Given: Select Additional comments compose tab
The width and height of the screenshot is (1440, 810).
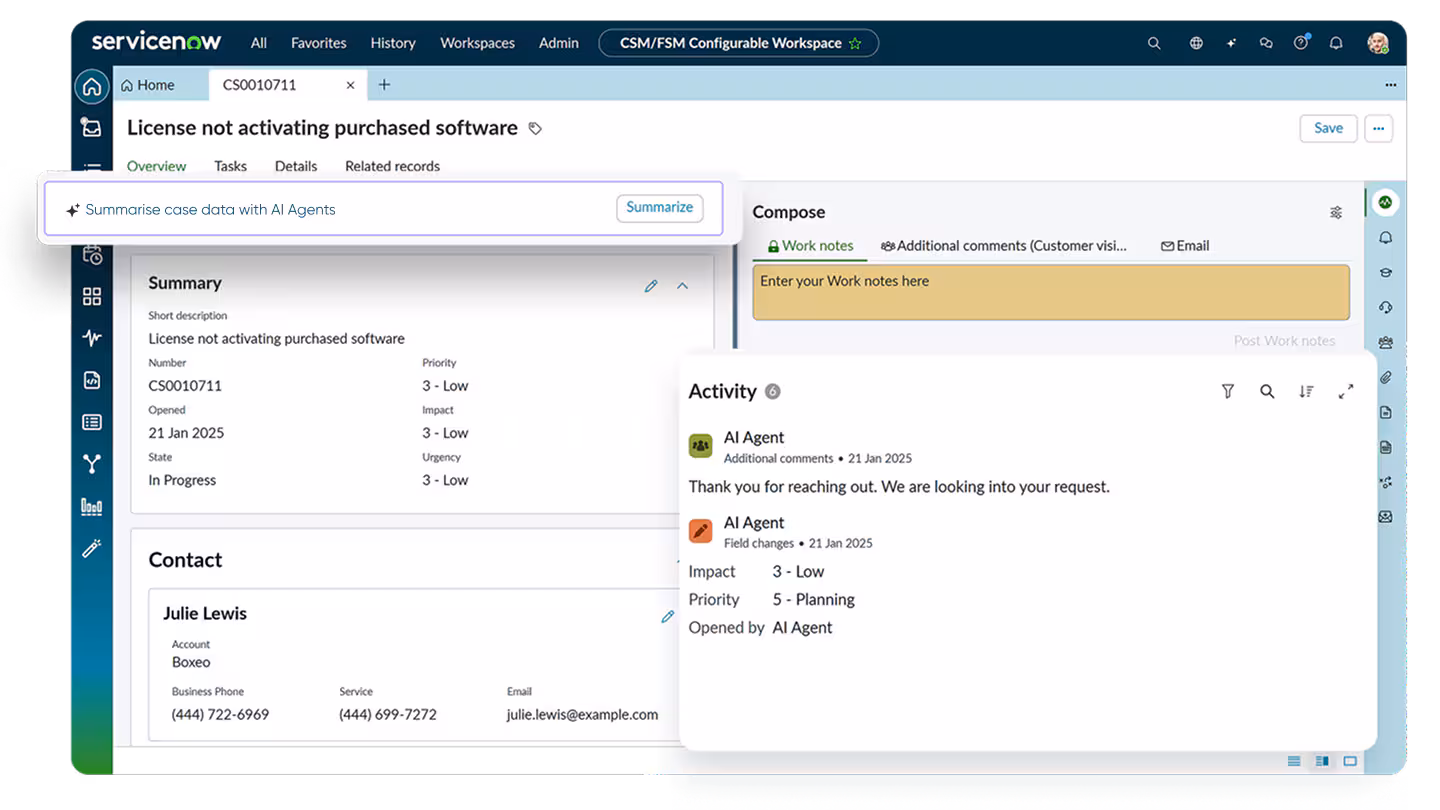Looking at the screenshot, I should [x=1004, y=246].
